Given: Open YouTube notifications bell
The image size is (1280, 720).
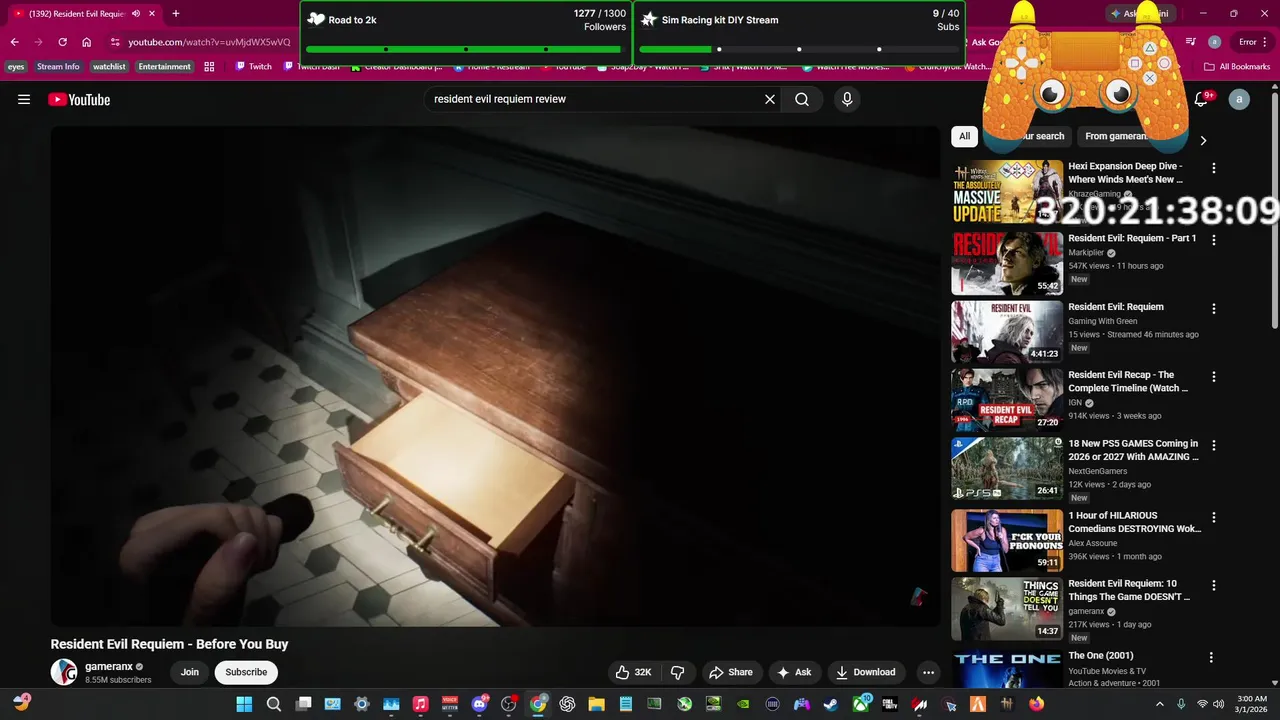Looking at the screenshot, I should coord(1201,99).
